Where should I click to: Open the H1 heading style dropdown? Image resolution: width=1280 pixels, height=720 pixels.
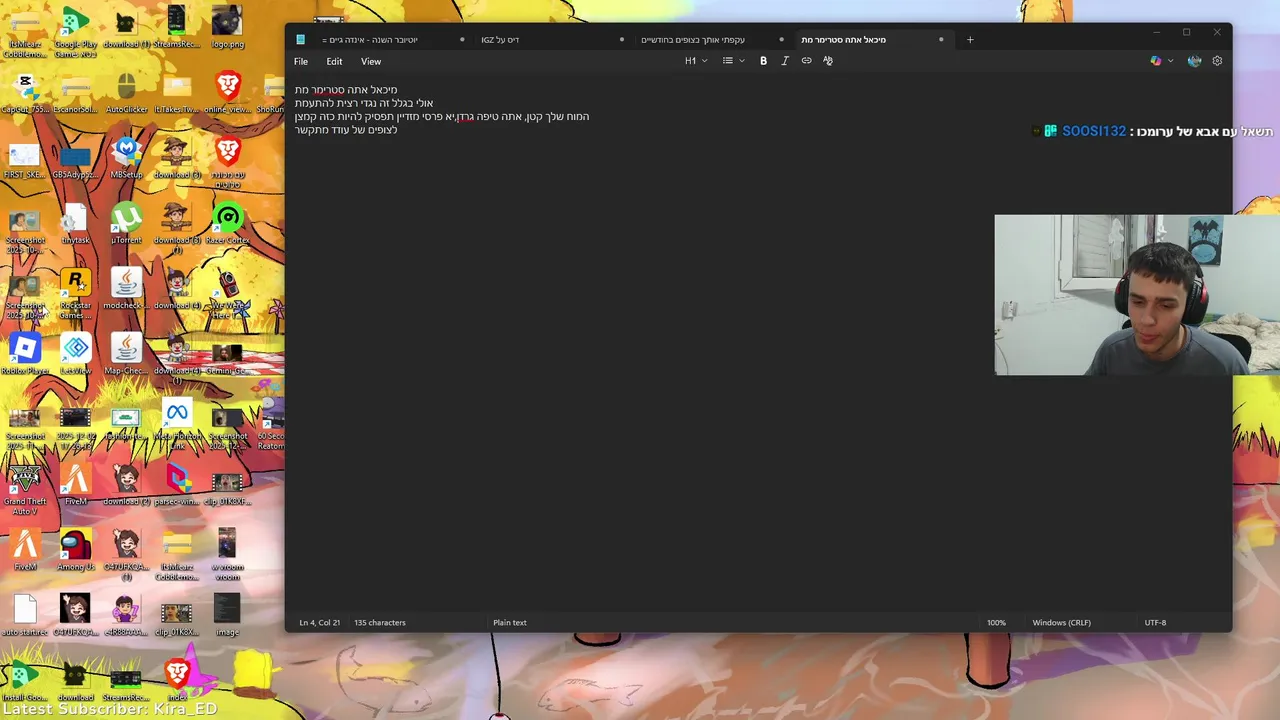695,61
